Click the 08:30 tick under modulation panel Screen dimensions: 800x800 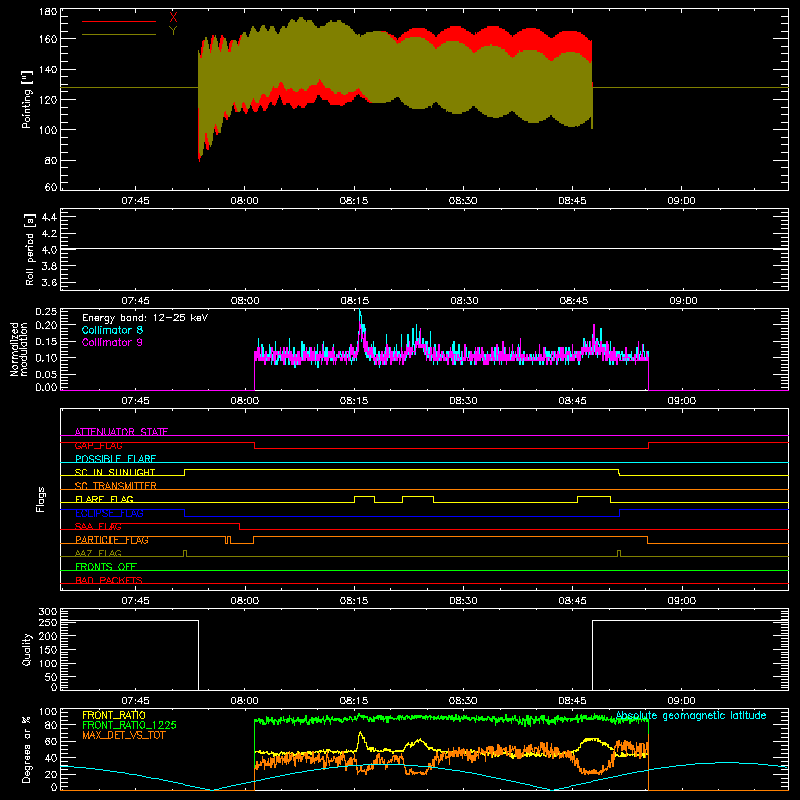coord(463,401)
